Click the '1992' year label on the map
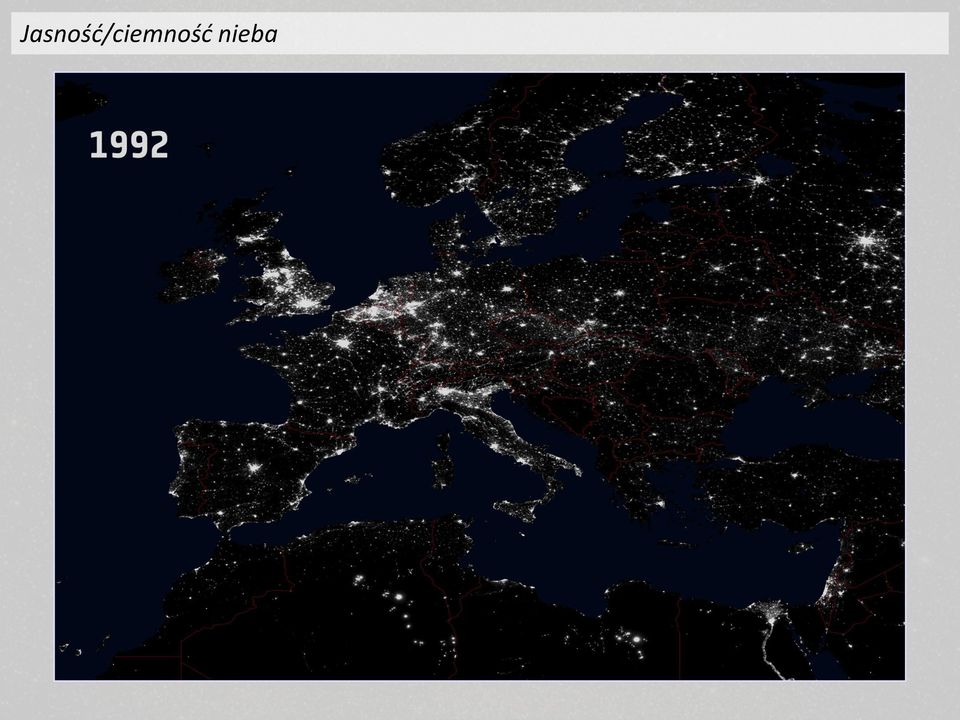 point(129,145)
